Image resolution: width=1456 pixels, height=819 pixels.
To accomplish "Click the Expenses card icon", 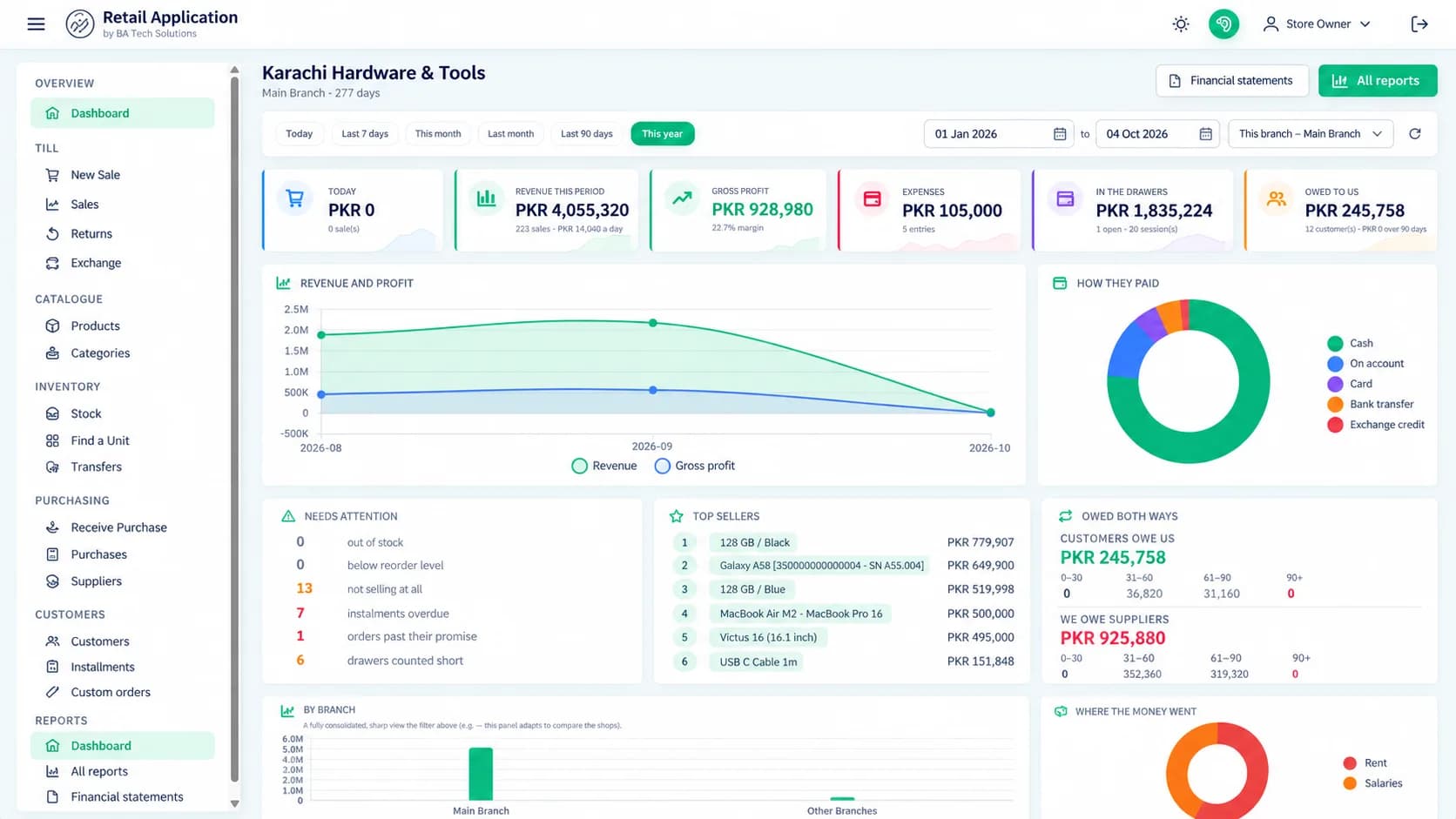I will coord(872,199).
